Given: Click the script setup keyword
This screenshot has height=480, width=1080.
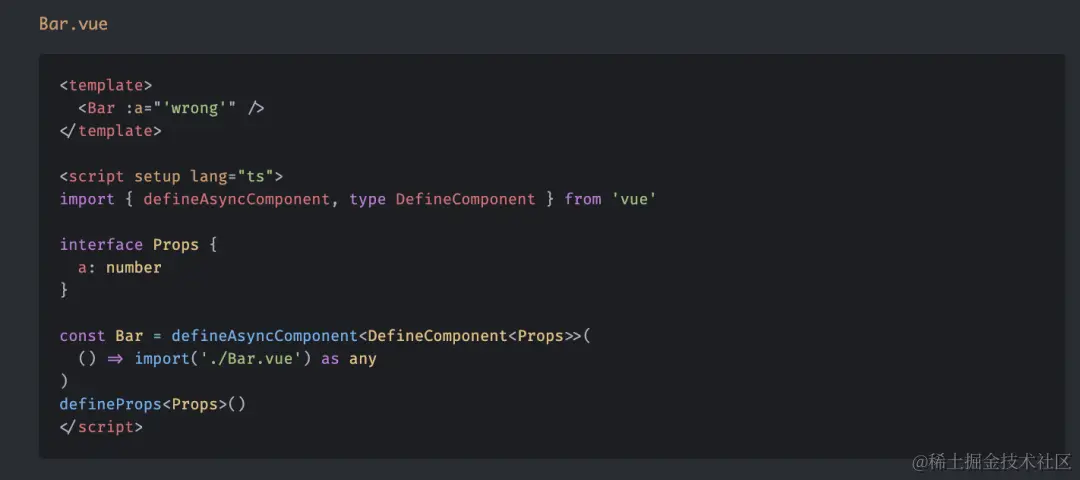Looking at the screenshot, I should coord(157,176).
